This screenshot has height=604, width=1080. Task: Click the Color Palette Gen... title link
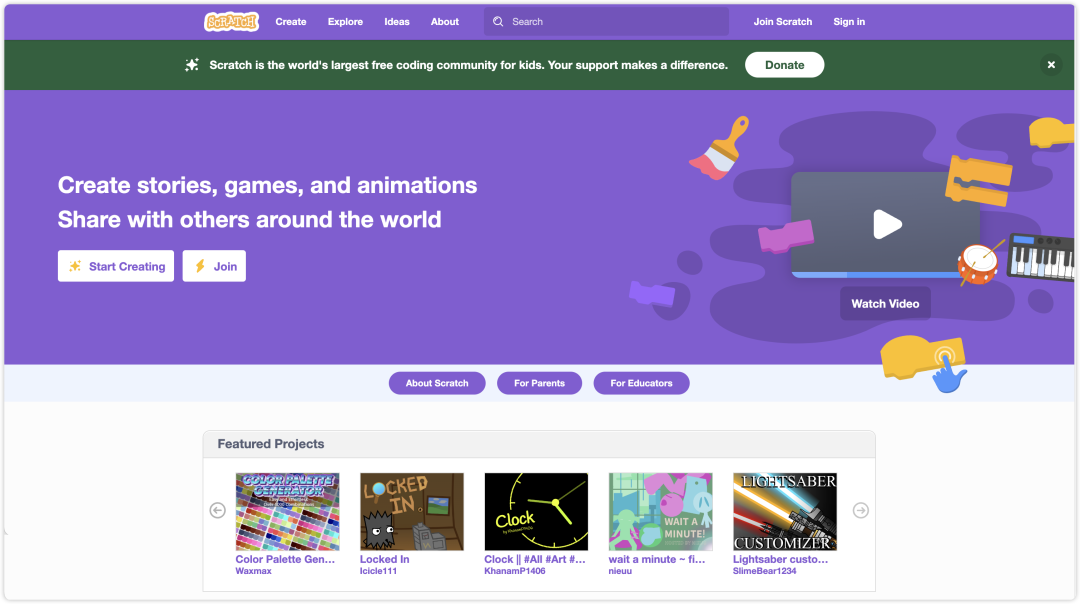[x=285, y=559]
